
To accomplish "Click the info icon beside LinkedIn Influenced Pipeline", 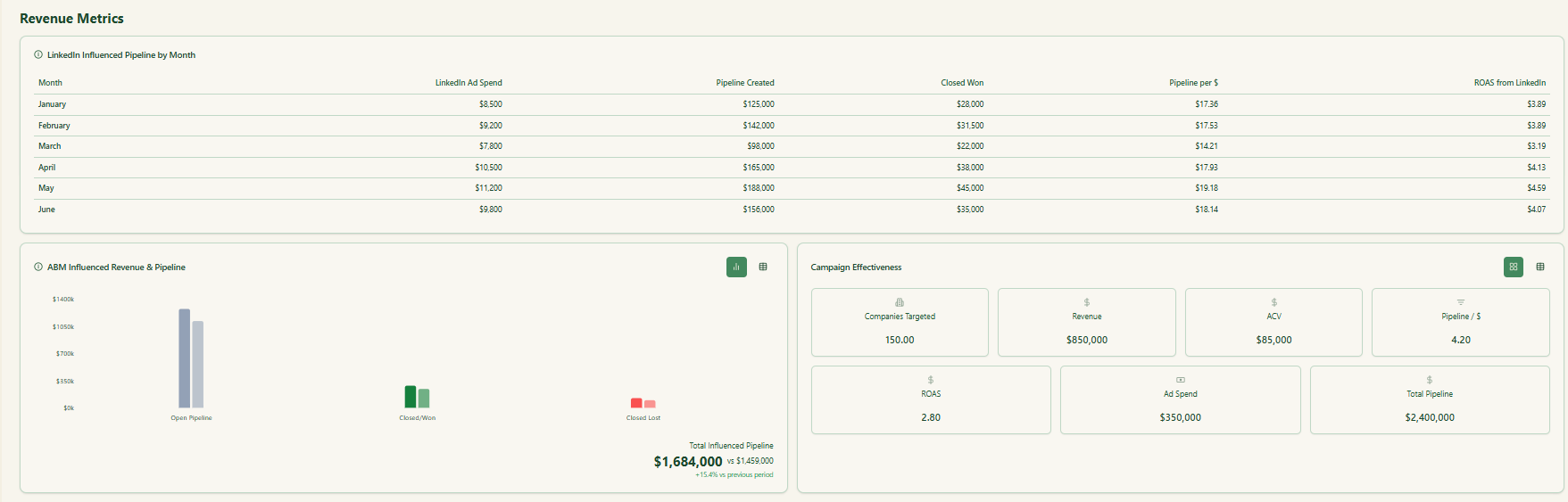I will pos(38,55).
